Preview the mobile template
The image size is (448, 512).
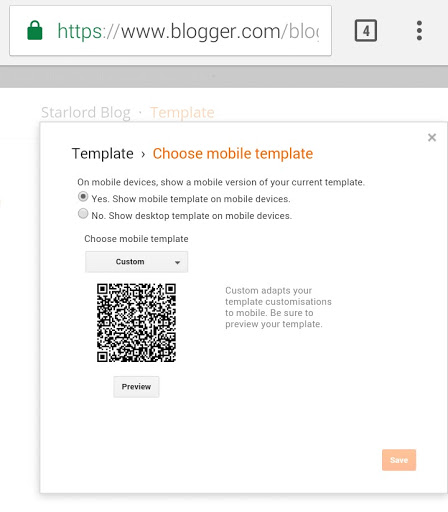136,387
